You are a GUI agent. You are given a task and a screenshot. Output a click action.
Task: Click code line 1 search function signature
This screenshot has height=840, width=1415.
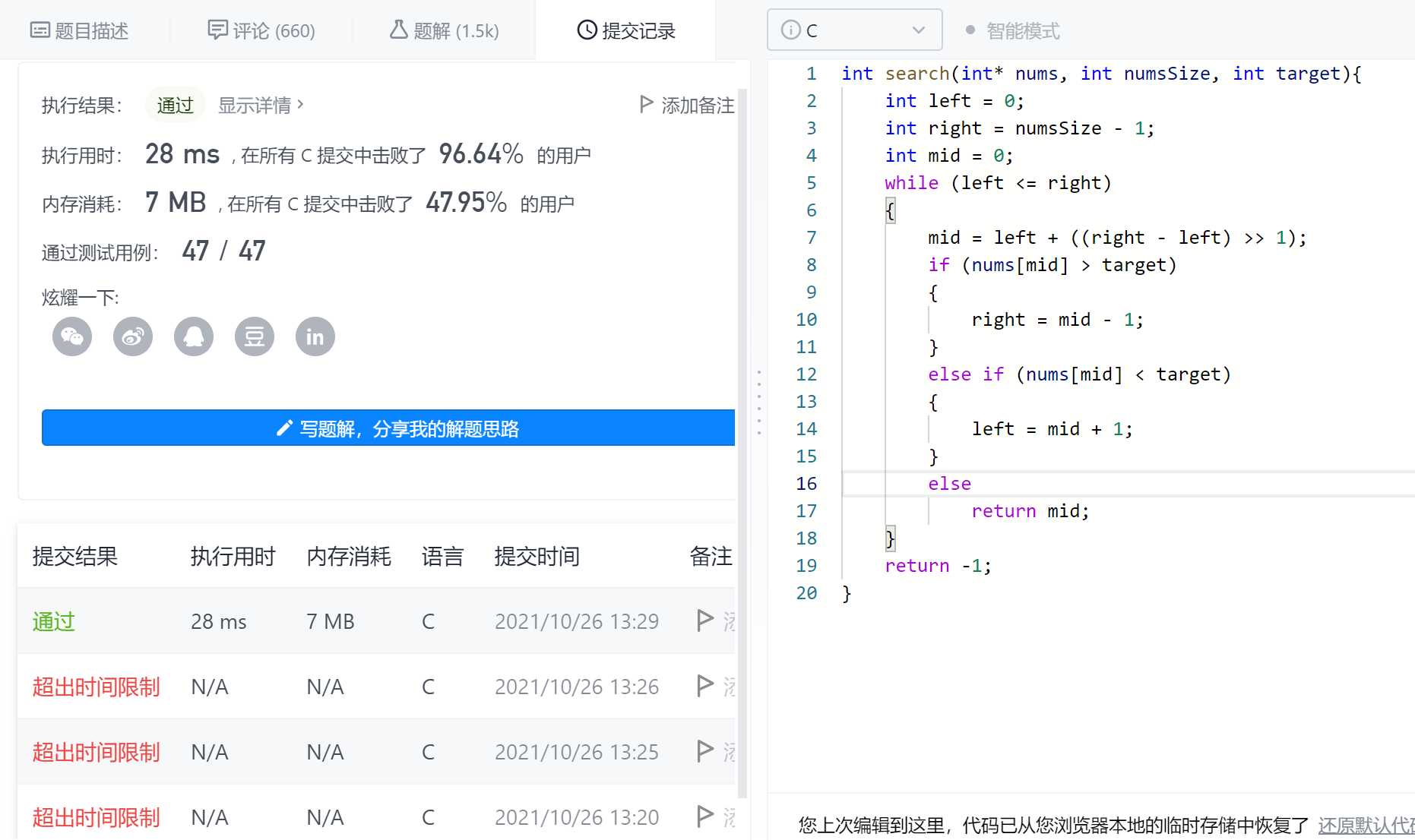click(x=1101, y=74)
